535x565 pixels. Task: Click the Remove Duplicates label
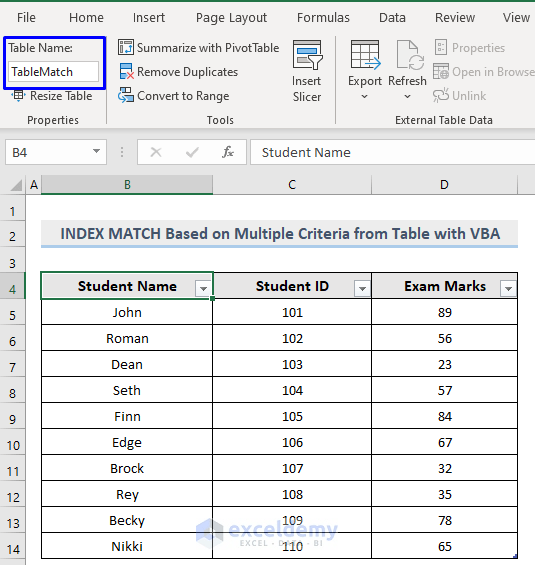click(x=187, y=72)
